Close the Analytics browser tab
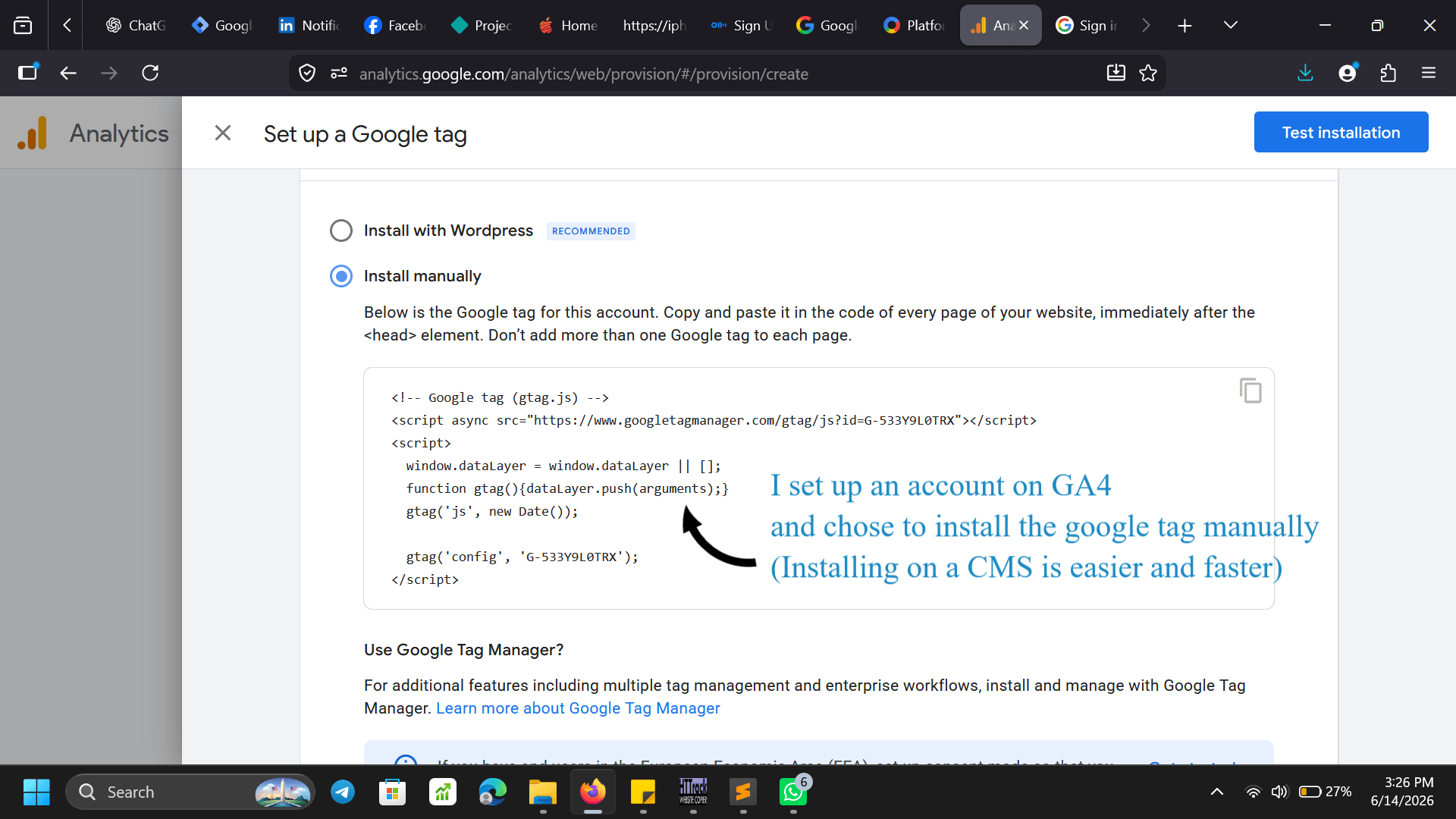This screenshot has width=1456, height=819. pyautogui.click(x=1024, y=25)
